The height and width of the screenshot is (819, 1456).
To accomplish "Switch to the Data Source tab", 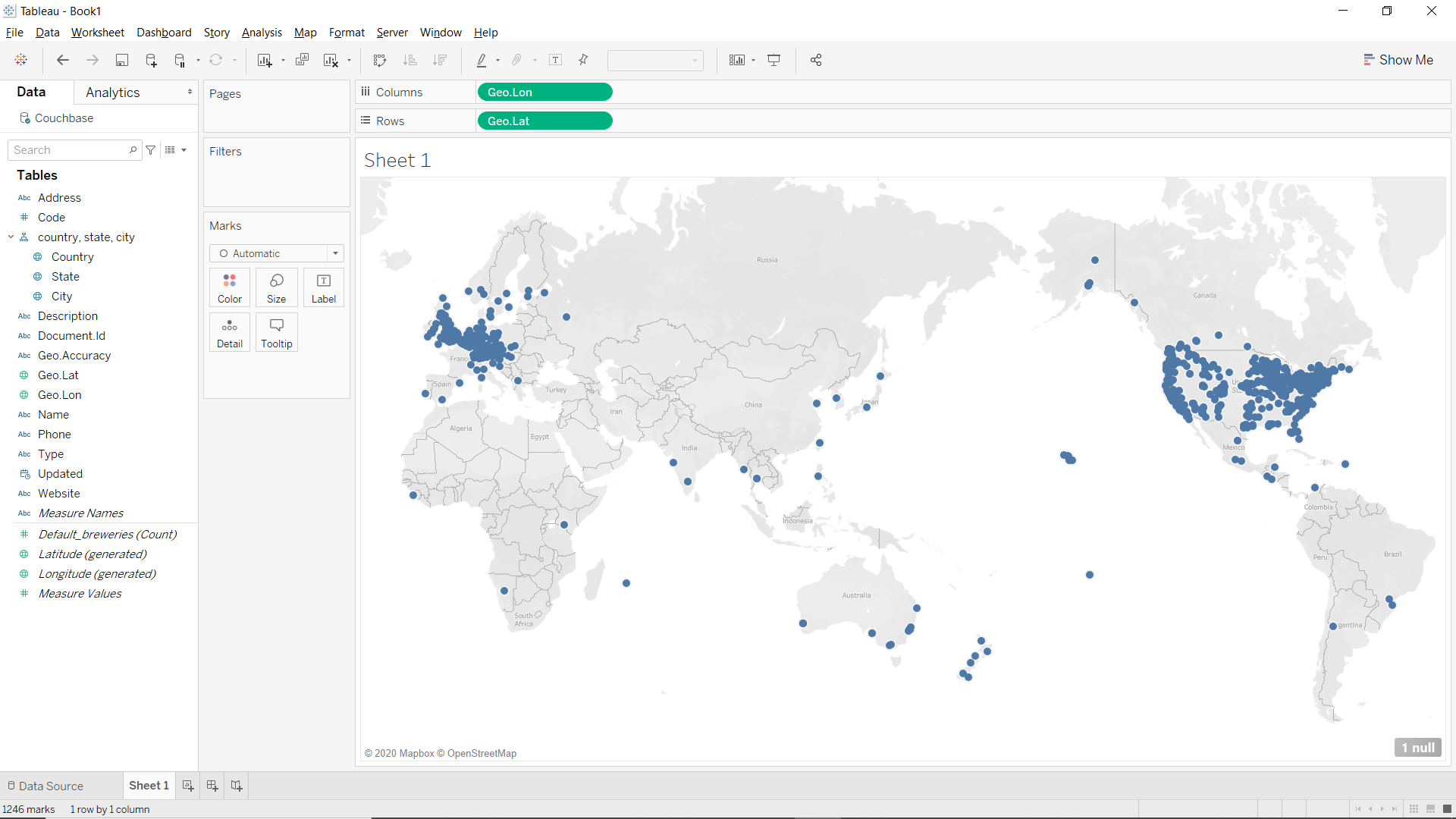I will [x=51, y=786].
